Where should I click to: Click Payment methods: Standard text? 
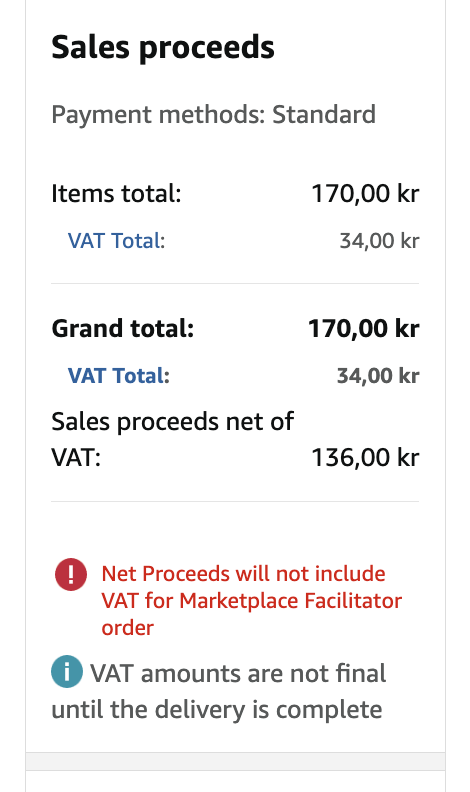click(x=214, y=115)
